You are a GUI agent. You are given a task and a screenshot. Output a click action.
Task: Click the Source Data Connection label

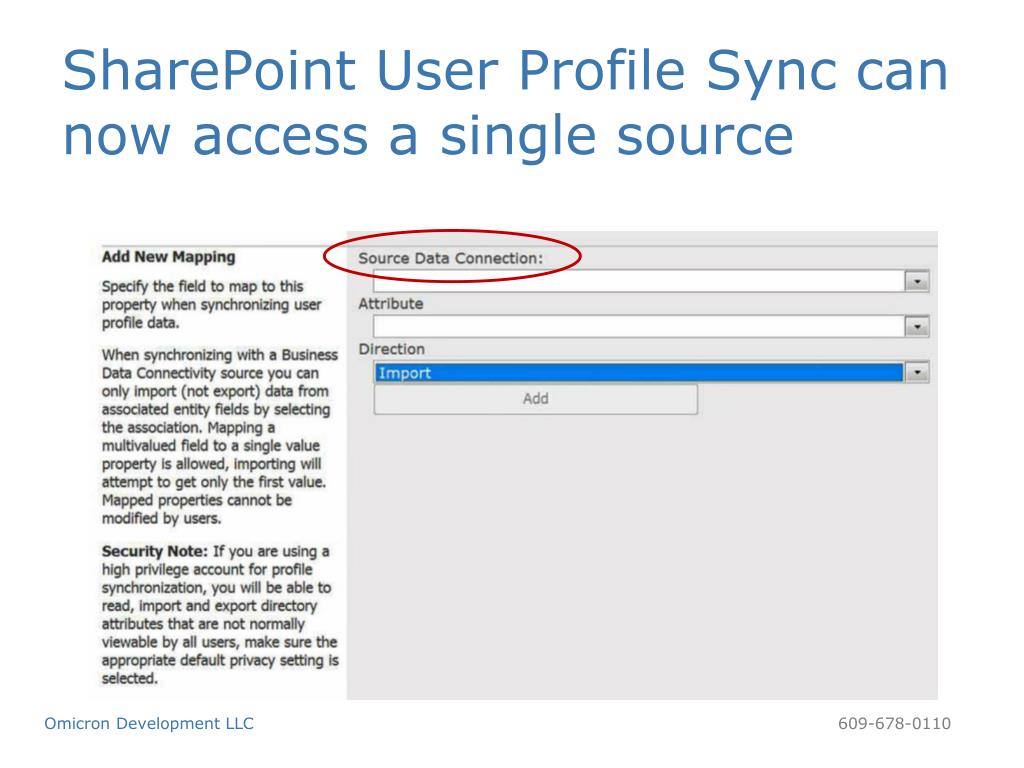point(451,258)
